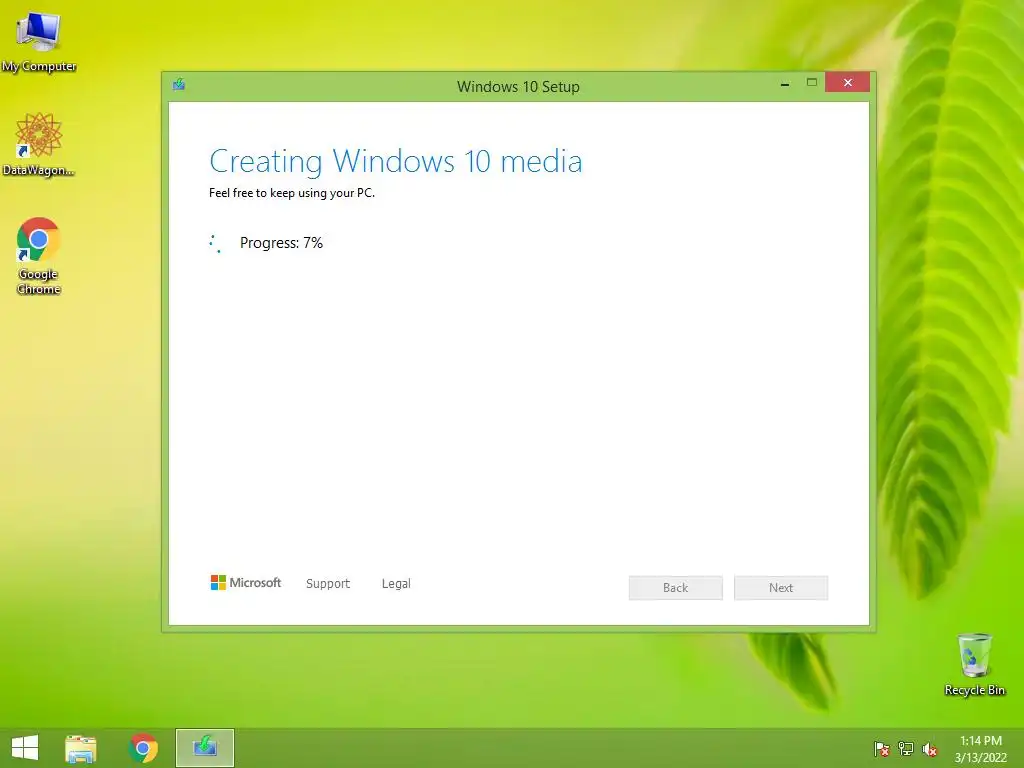Click the Next button
Viewport: 1024px width, 768px height.
point(781,588)
